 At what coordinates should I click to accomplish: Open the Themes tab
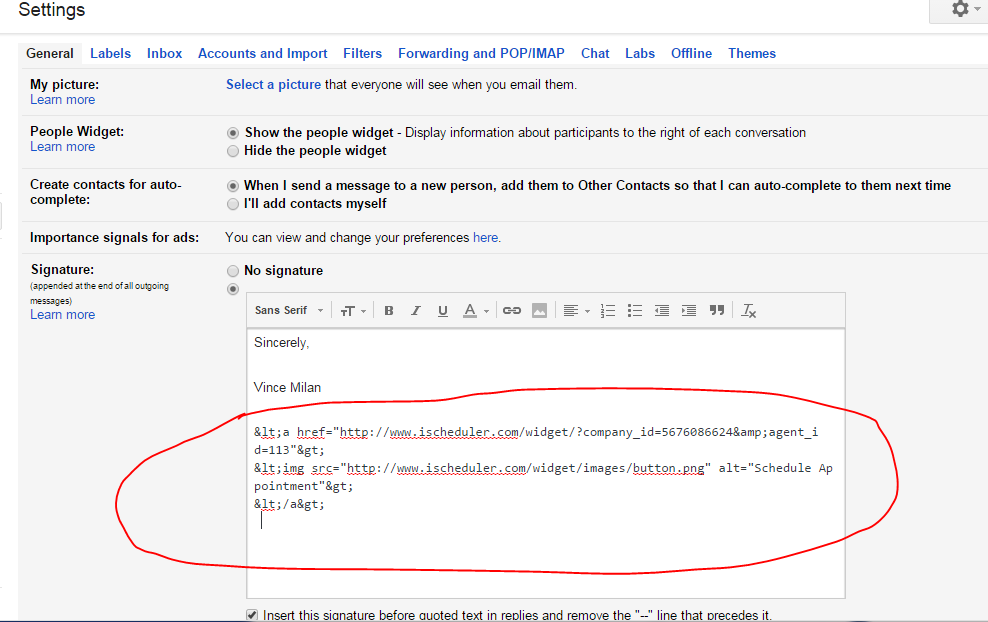point(752,54)
